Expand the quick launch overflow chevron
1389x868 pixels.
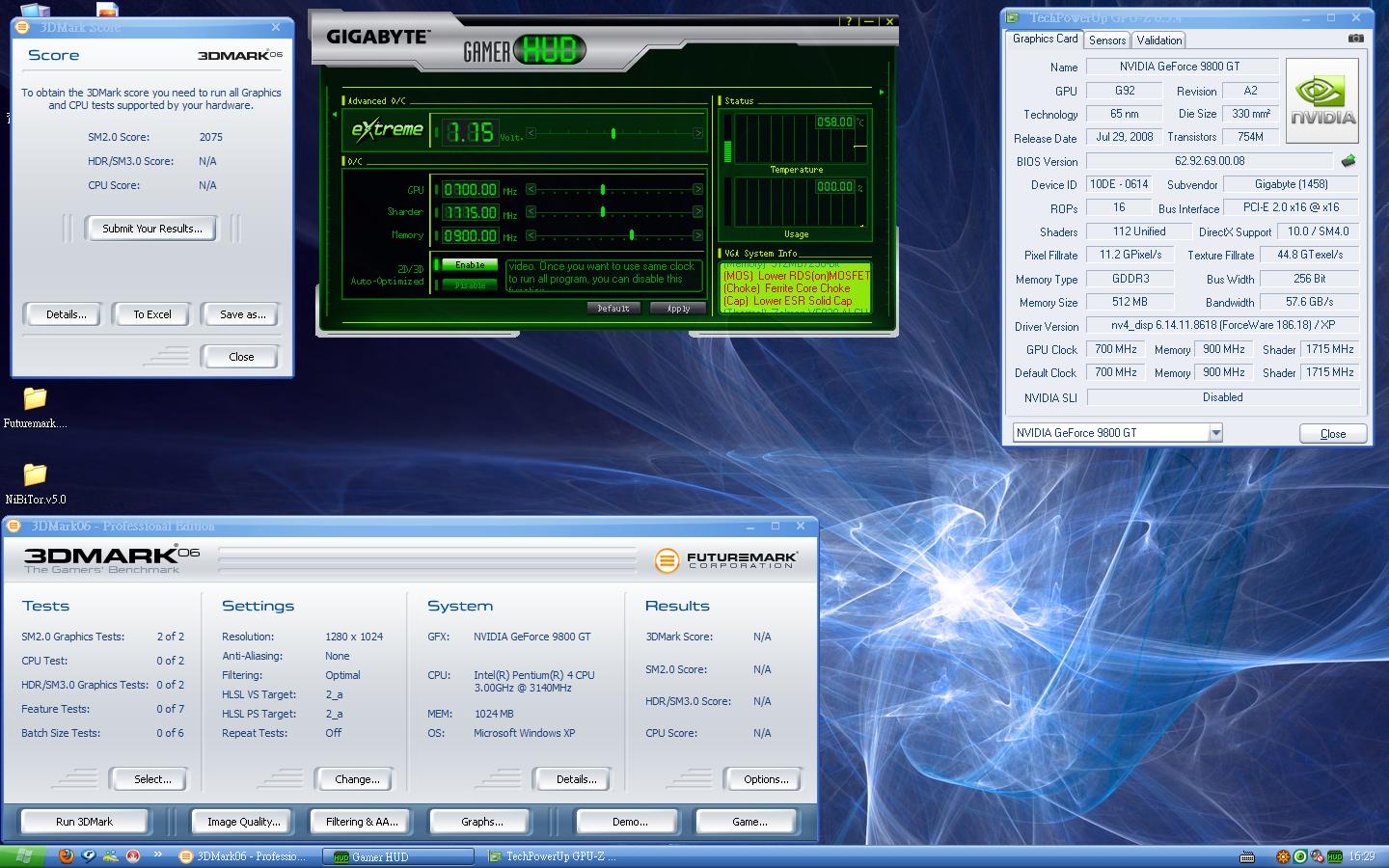coord(157,855)
